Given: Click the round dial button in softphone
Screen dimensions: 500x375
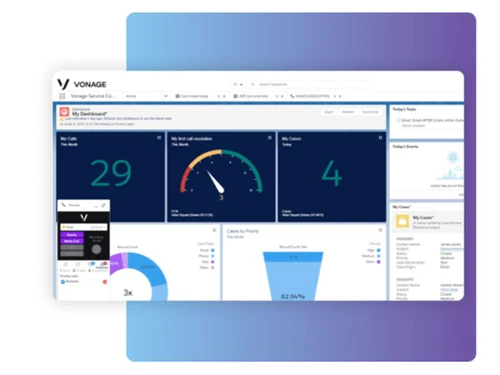Looking at the screenshot, I should click(96, 249).
